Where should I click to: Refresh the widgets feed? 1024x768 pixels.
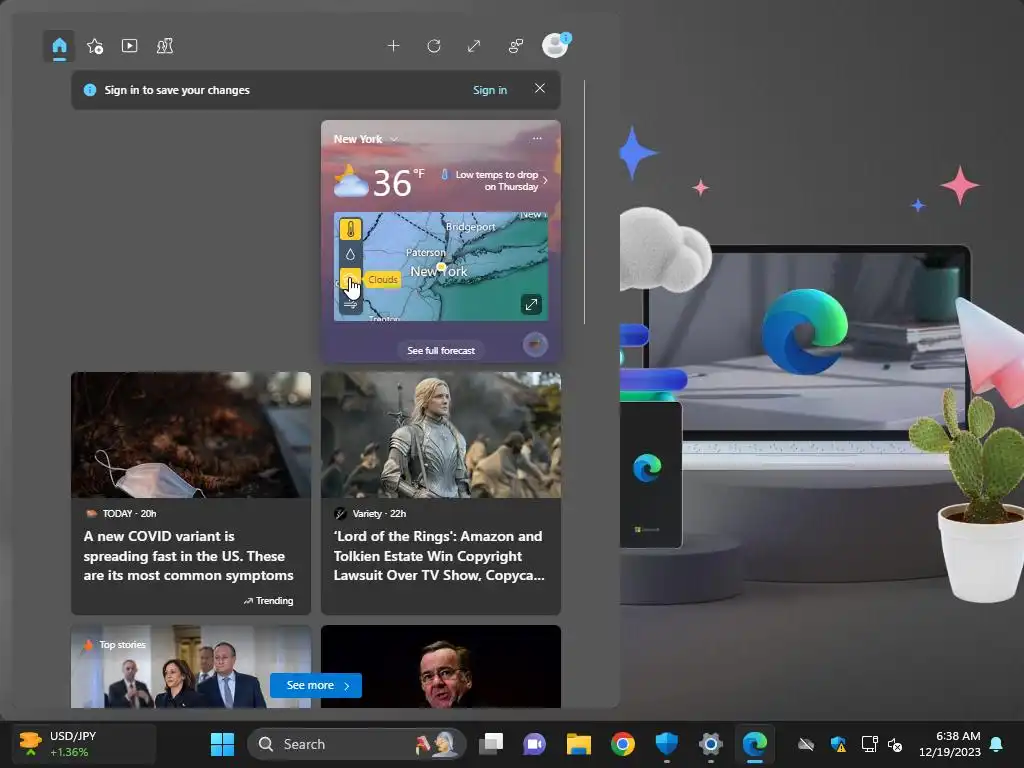pyautogui.click(x=434, y=46)
